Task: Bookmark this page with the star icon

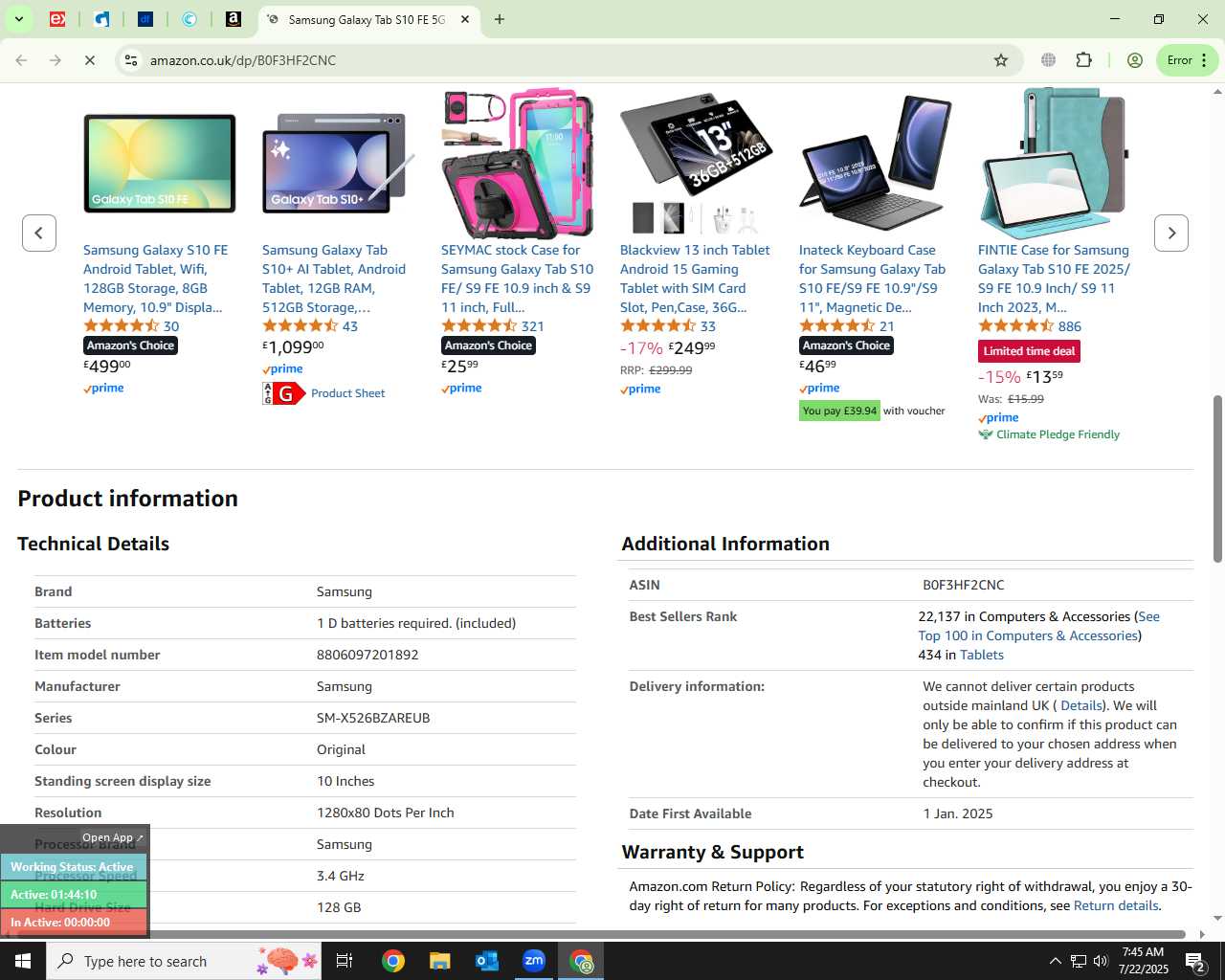Action: [x=1001, y=60]
